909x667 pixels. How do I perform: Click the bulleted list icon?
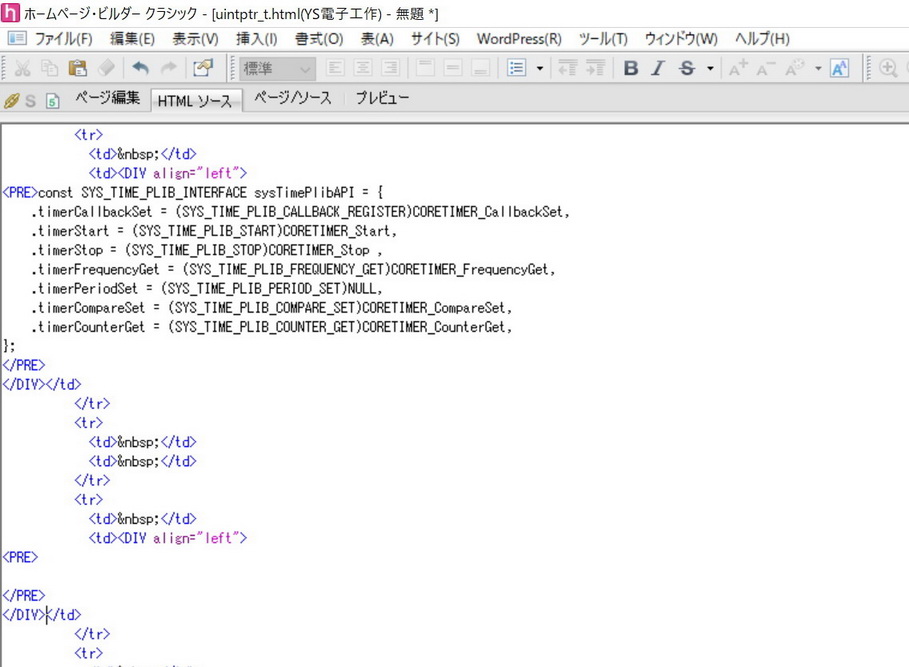[516, 68]
